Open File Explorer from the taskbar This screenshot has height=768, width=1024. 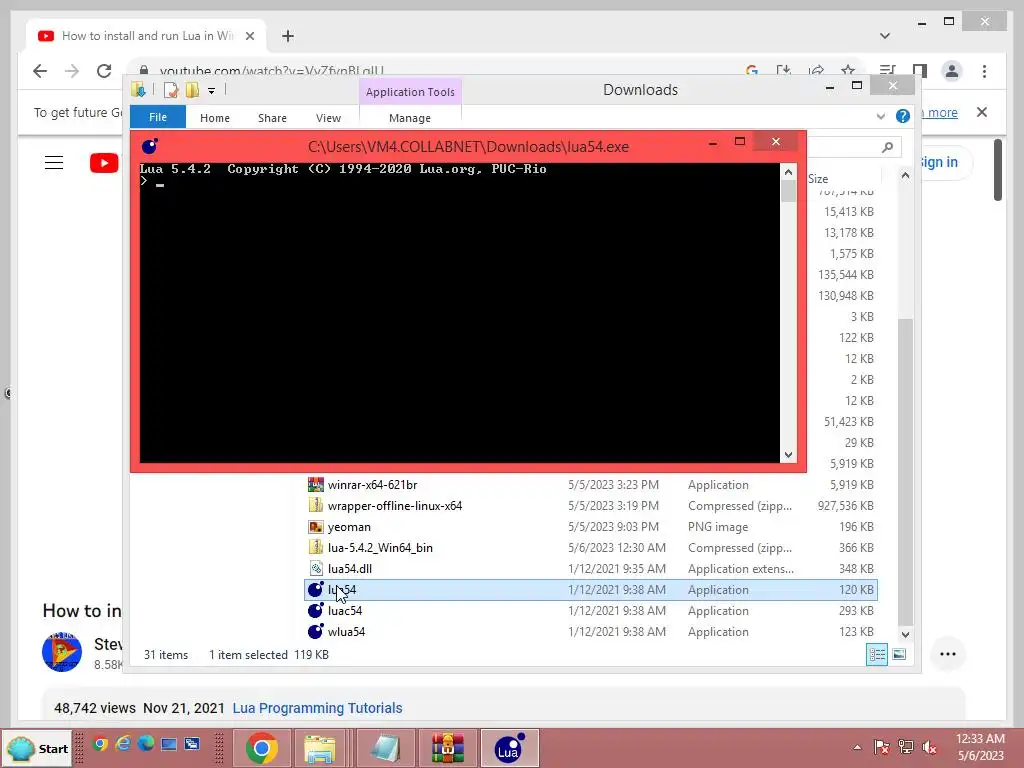click(319, 748)
